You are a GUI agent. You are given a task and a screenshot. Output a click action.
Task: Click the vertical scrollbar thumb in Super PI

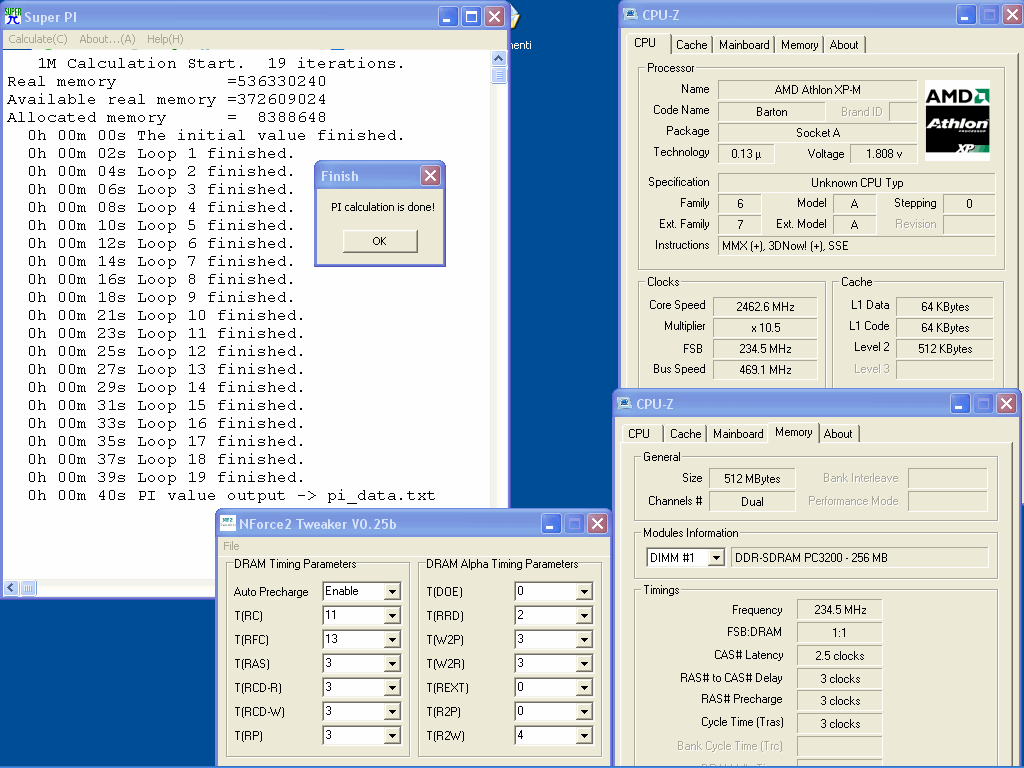[x=498, y=75]
